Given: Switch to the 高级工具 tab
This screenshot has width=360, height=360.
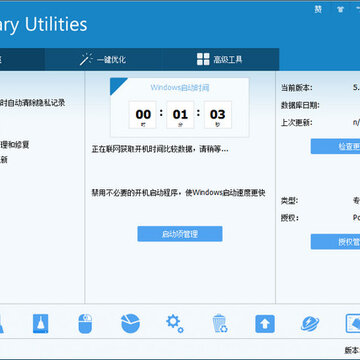Looking at the screenshot, I should pyautogui.click(x=220, y=59).
